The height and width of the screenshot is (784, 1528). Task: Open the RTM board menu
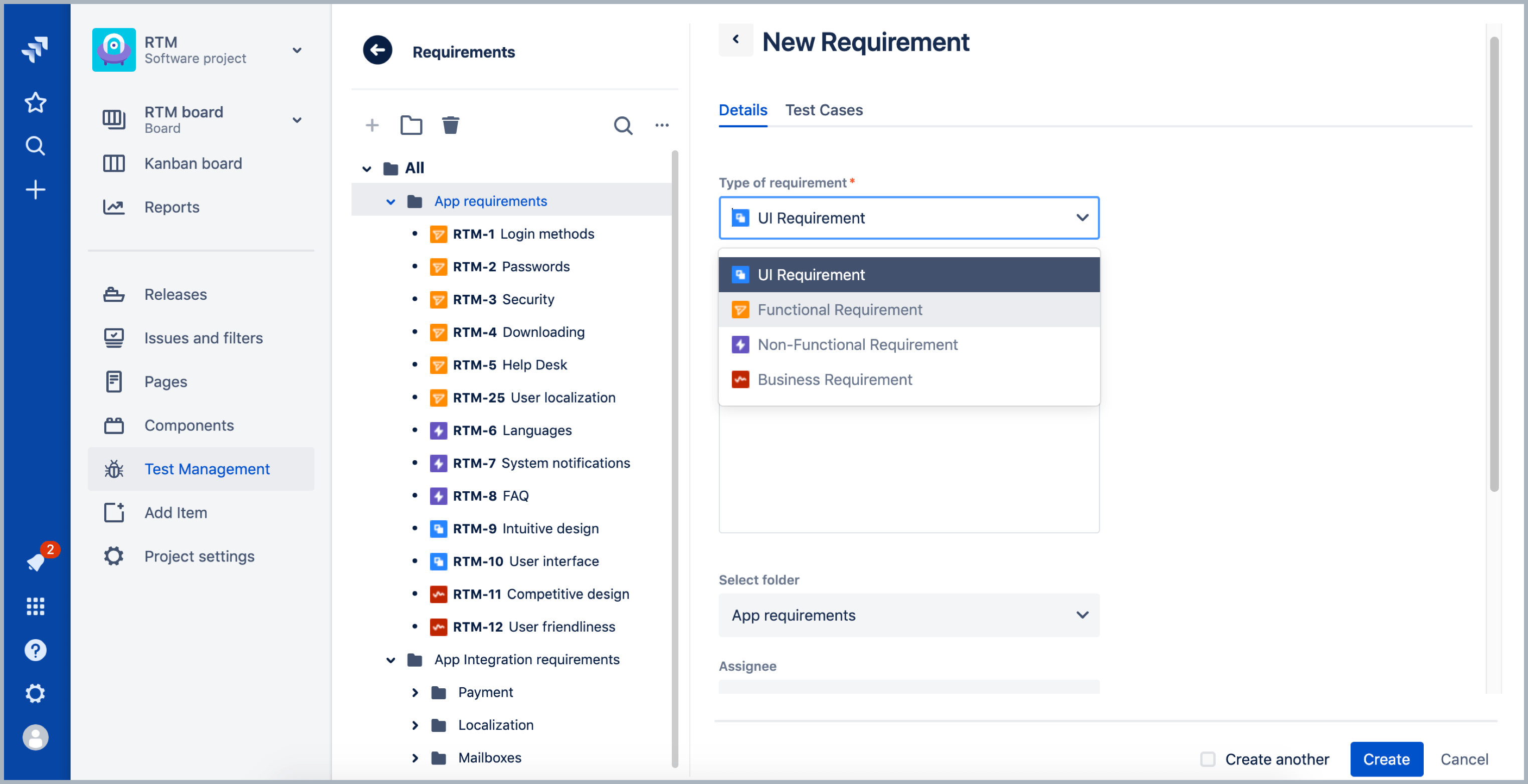pyautogui.click(x=297, y=120)
